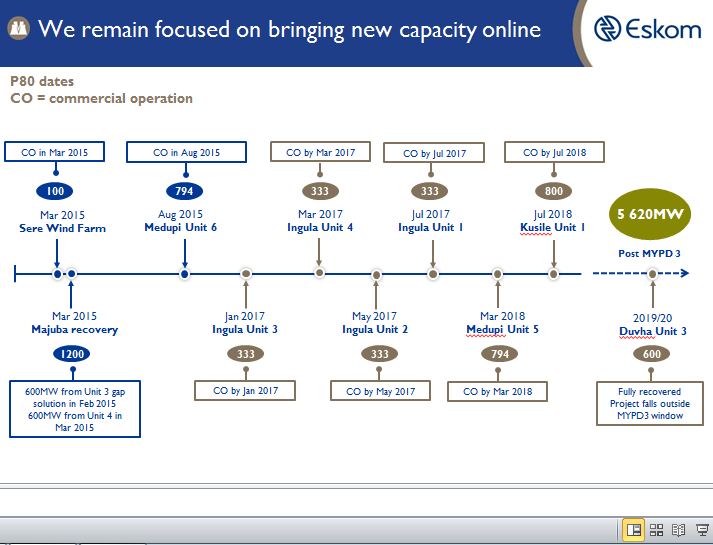Select the '333' oval above Ingula Unit 1
713x545 pixels.
(x=430, y=191)
